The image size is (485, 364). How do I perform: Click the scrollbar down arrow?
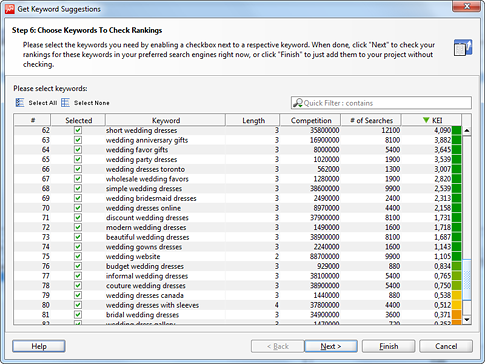[x=467, y=319]
